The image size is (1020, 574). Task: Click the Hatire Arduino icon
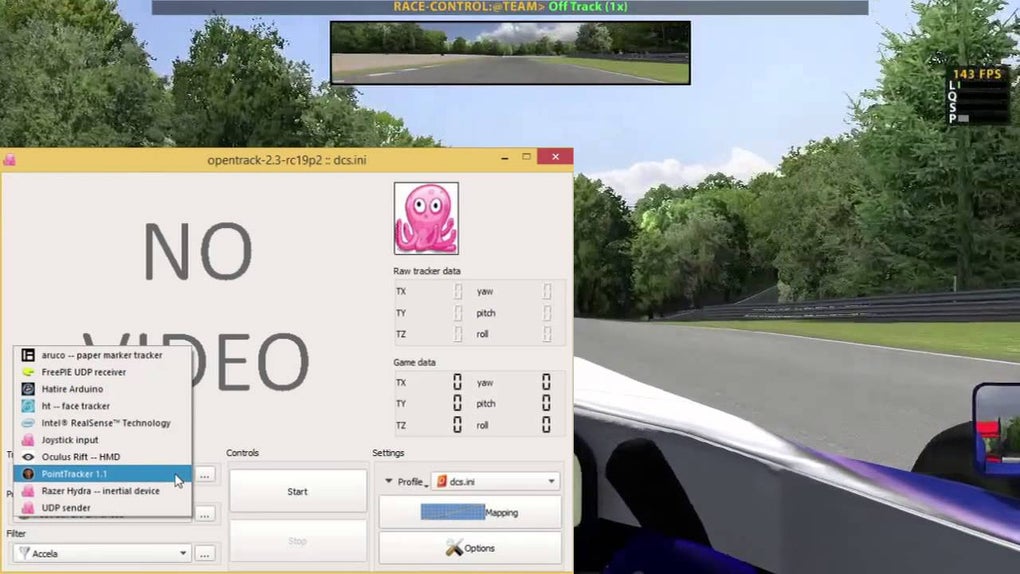point(28,389)
